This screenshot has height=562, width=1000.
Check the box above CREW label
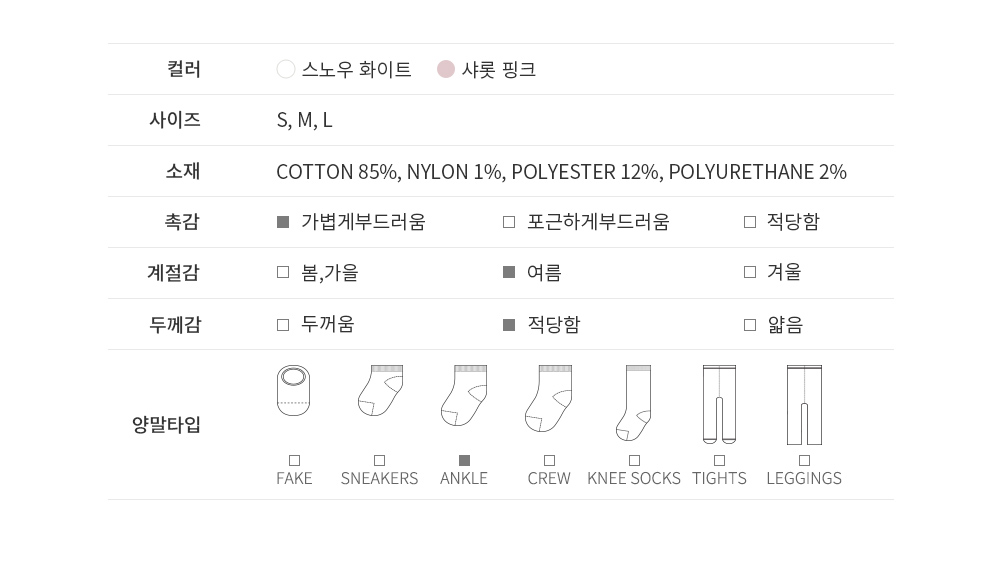(549, 461)
